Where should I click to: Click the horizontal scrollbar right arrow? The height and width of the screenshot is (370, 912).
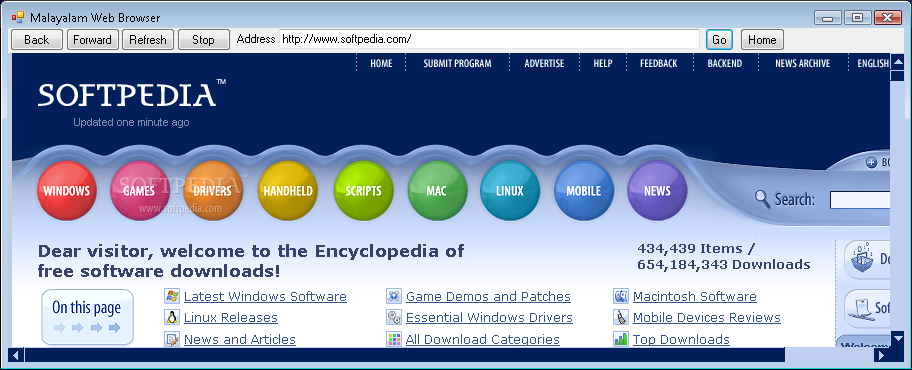(x=882, y=354)
